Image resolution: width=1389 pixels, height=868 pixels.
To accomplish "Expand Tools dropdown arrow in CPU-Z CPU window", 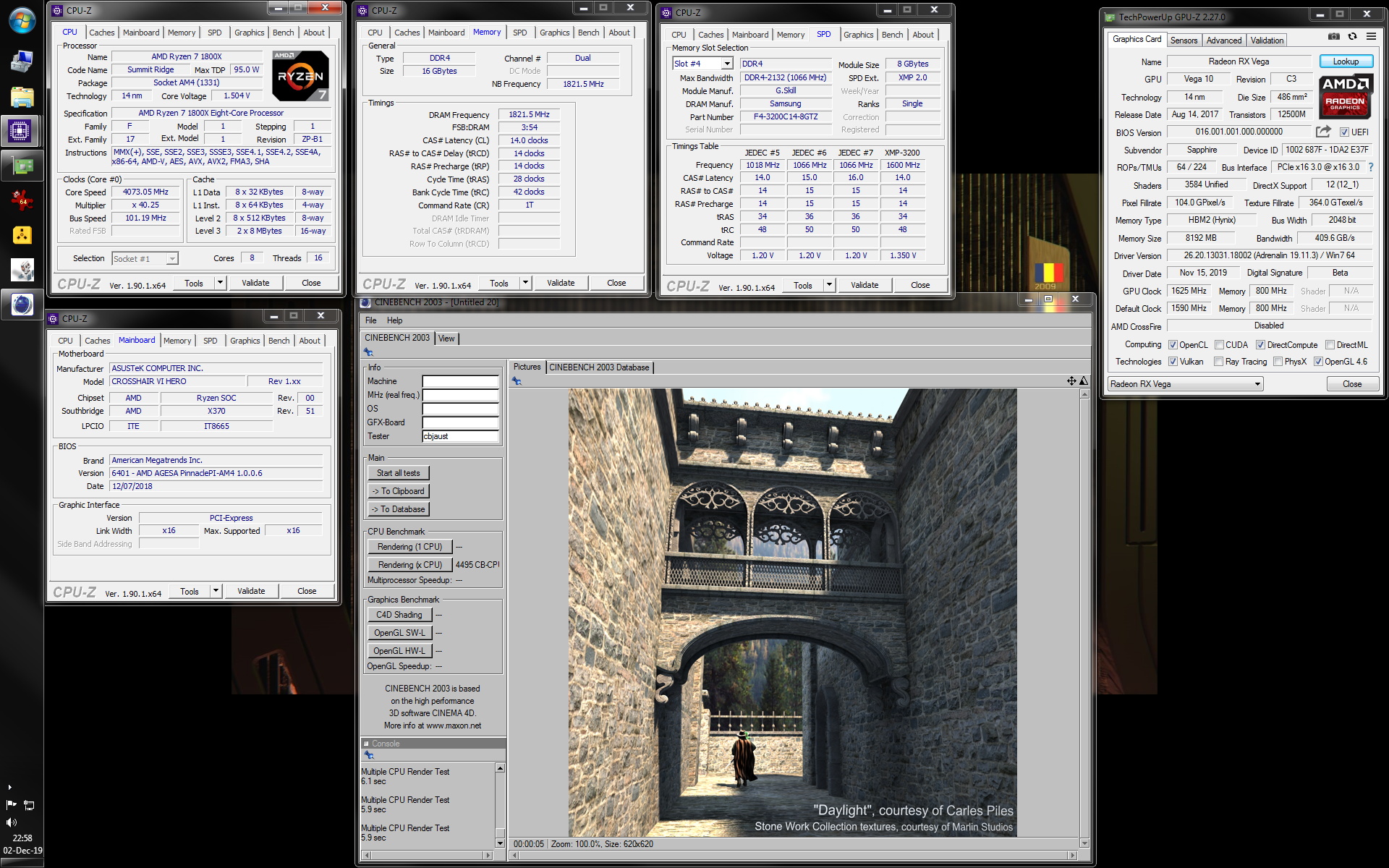I will (220, 283).
